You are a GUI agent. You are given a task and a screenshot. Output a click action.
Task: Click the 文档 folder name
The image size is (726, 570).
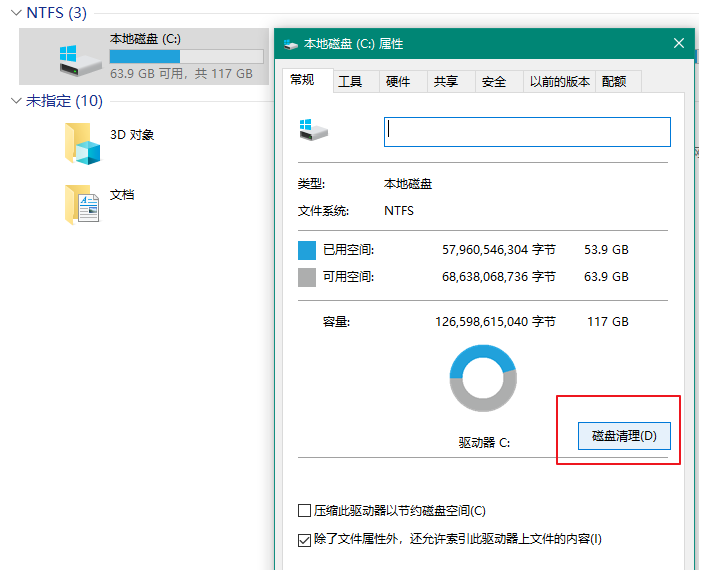(122, 195)
